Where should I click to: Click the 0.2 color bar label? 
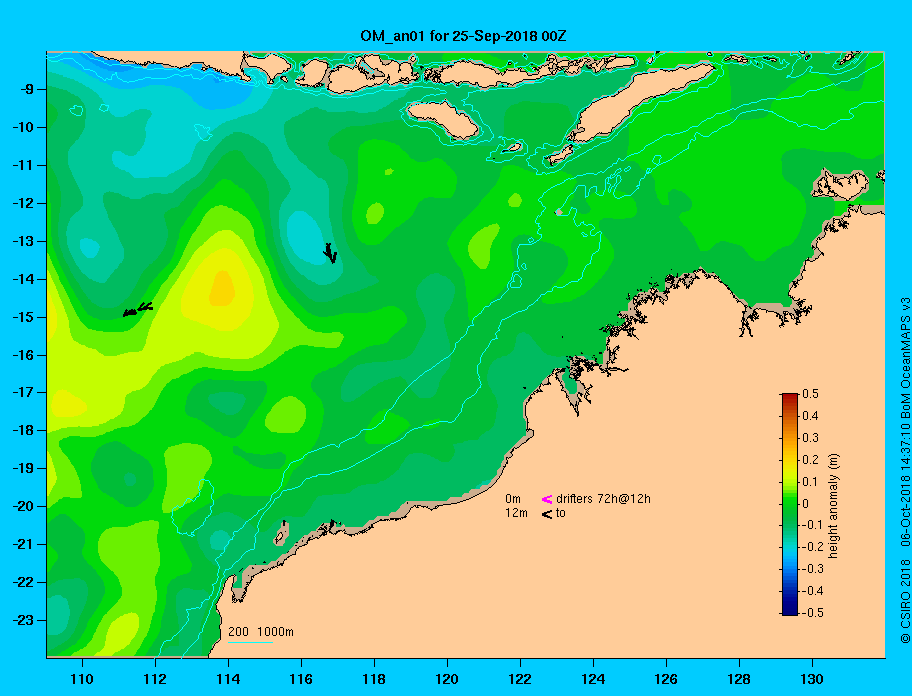810,459
